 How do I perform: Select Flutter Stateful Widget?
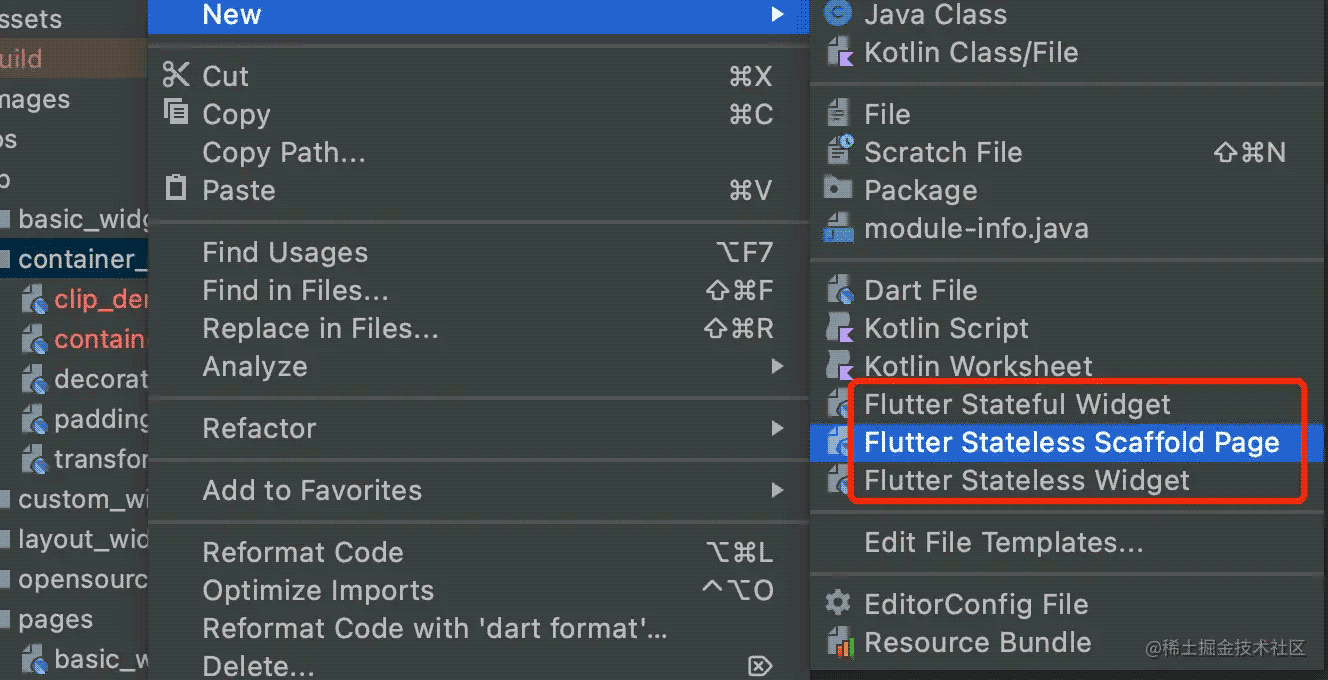(x=1017, y=404)
